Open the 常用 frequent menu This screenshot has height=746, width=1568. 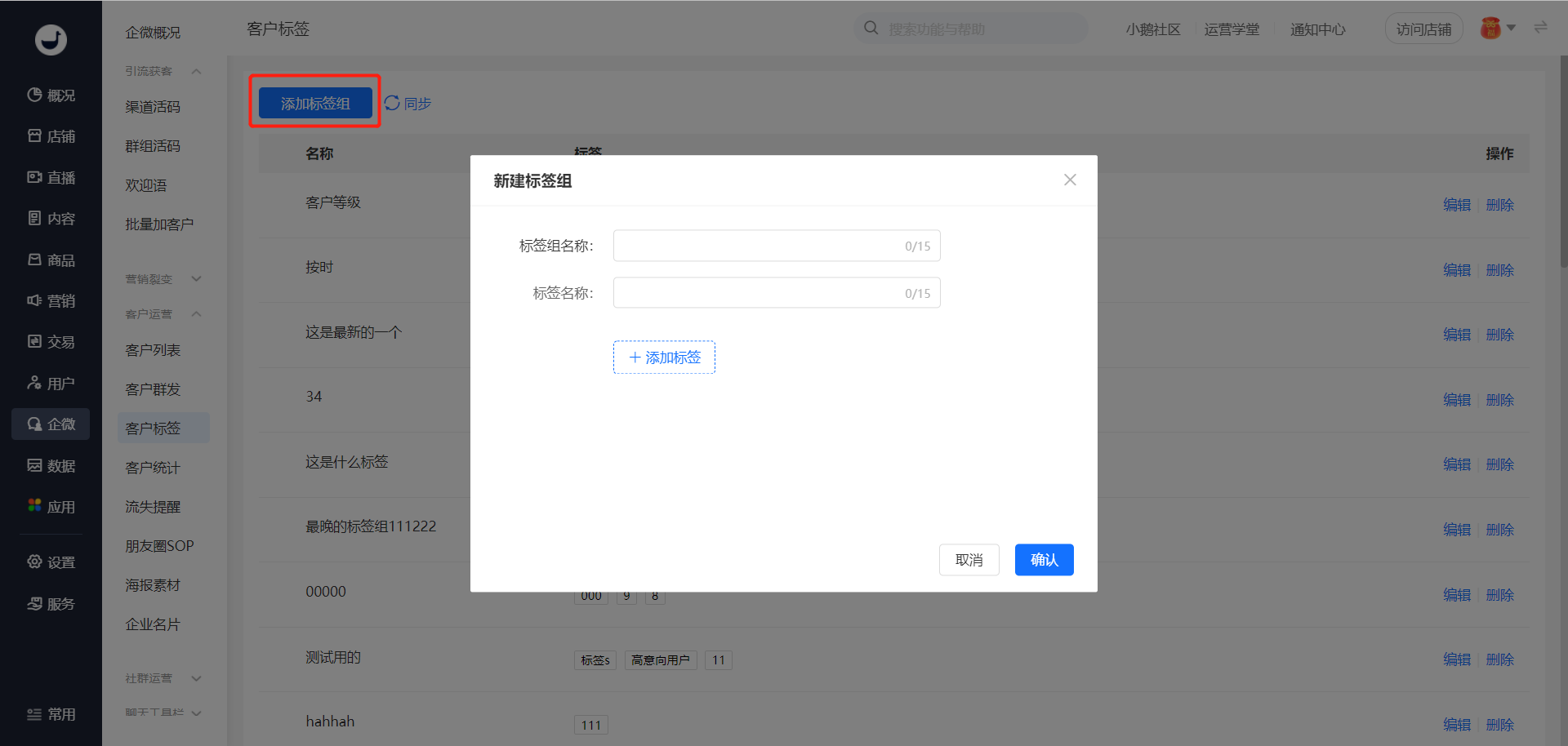[x=51, y=714]
